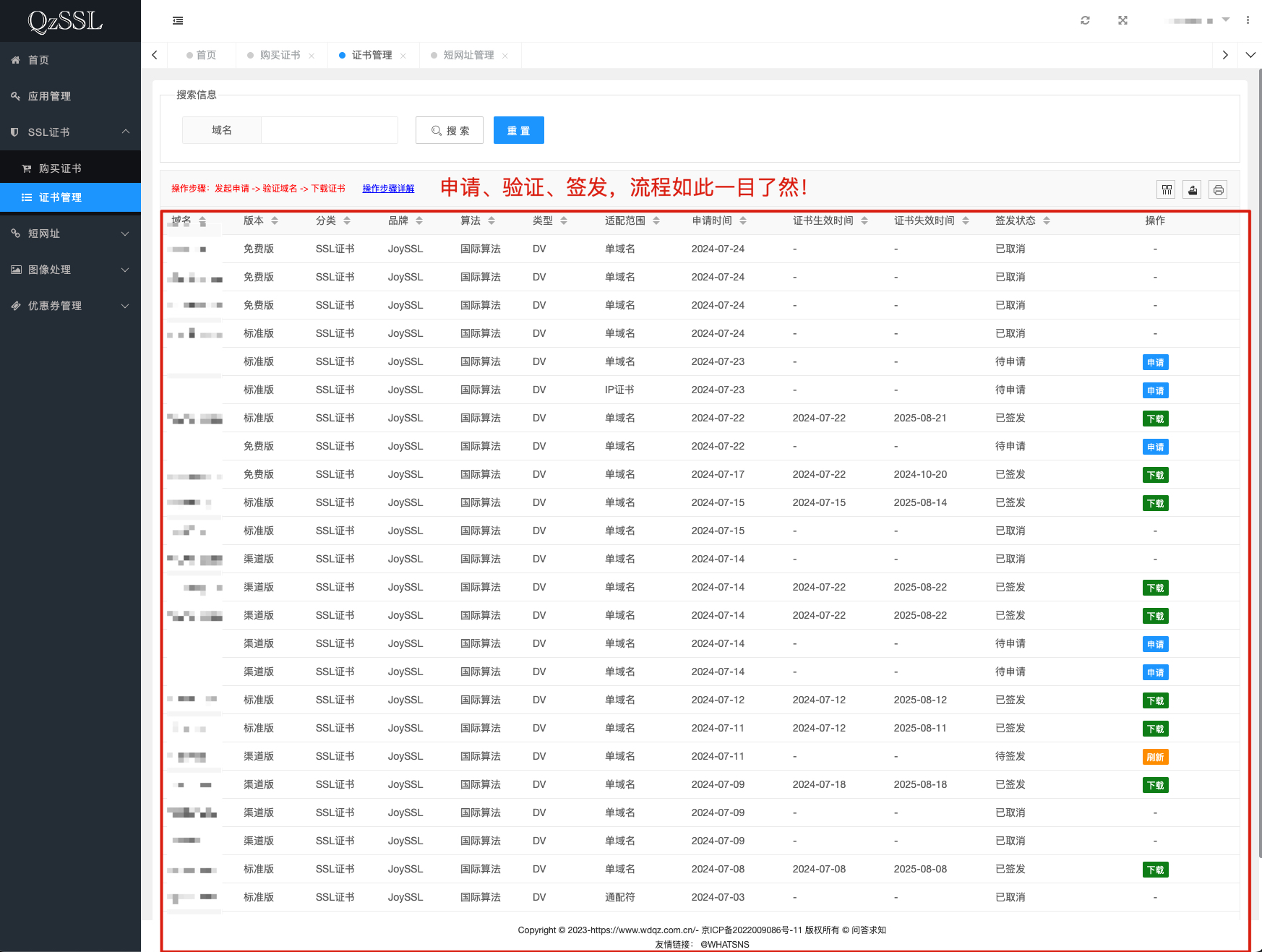Switch to the 短网址管理 tab
The image size is (1262, 952).
click(468, 56)
